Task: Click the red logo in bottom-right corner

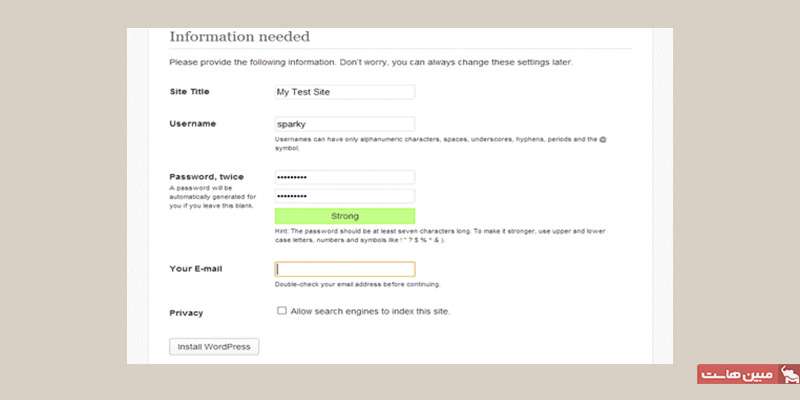Action: click(x=747, y=376)
